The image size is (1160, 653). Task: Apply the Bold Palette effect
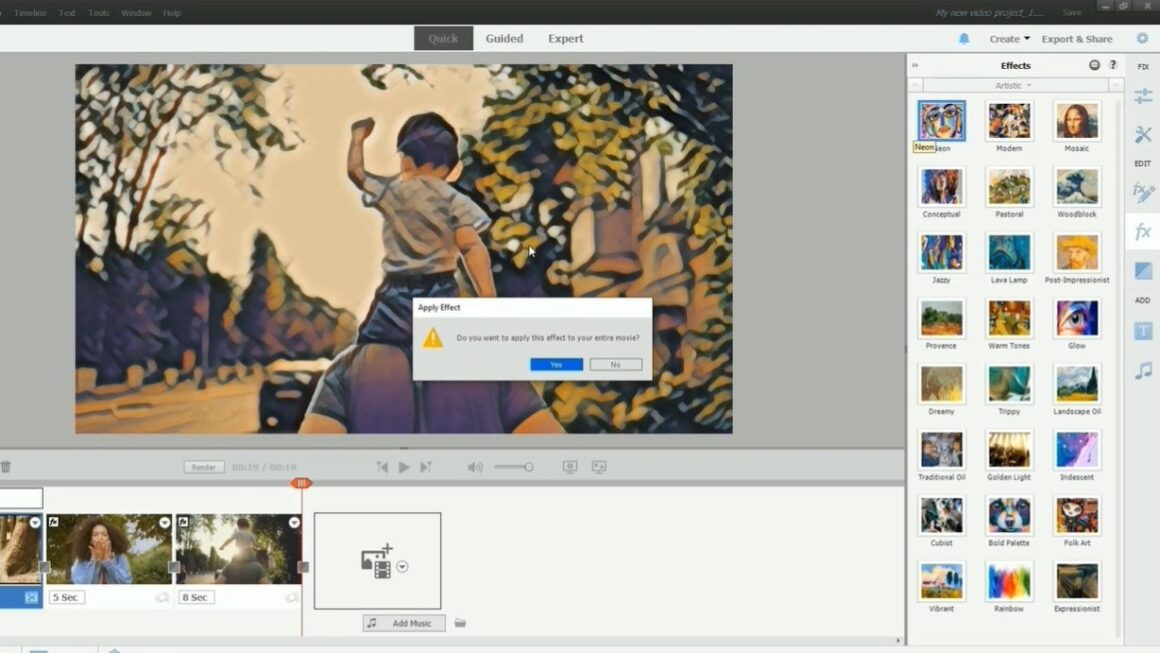pos(1009,515)
